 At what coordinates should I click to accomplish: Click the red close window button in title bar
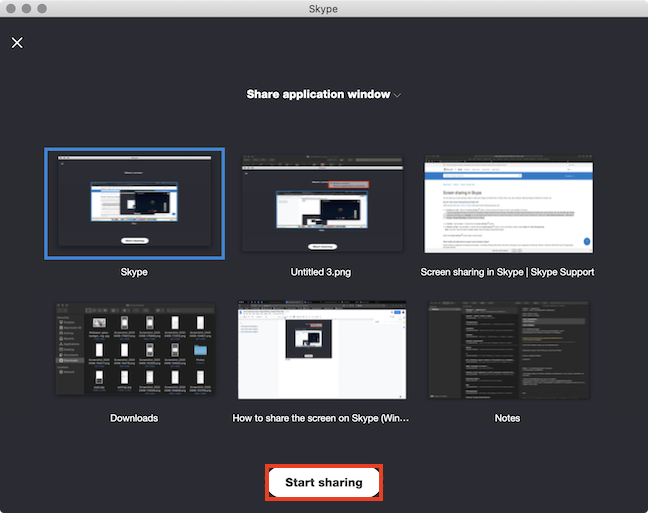tap(11, 8)
